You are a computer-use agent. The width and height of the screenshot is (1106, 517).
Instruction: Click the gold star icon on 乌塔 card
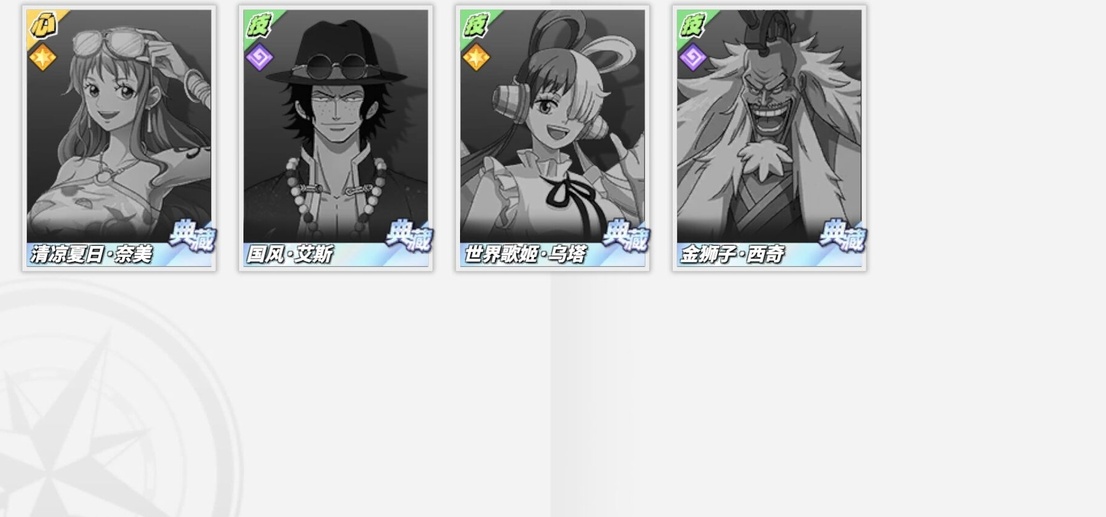pos(476,57)
